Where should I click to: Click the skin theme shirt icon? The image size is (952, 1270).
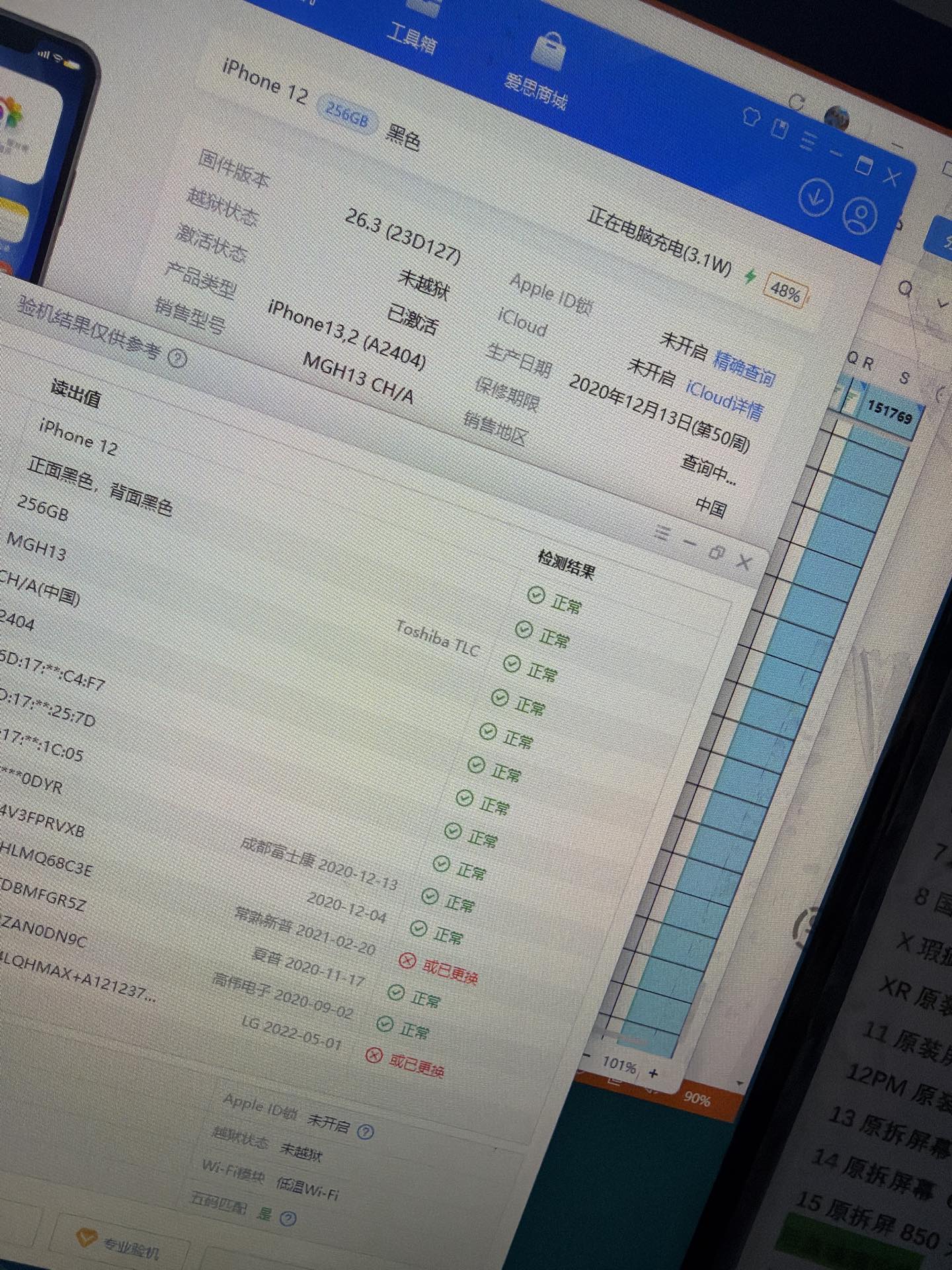pos(751,116)
